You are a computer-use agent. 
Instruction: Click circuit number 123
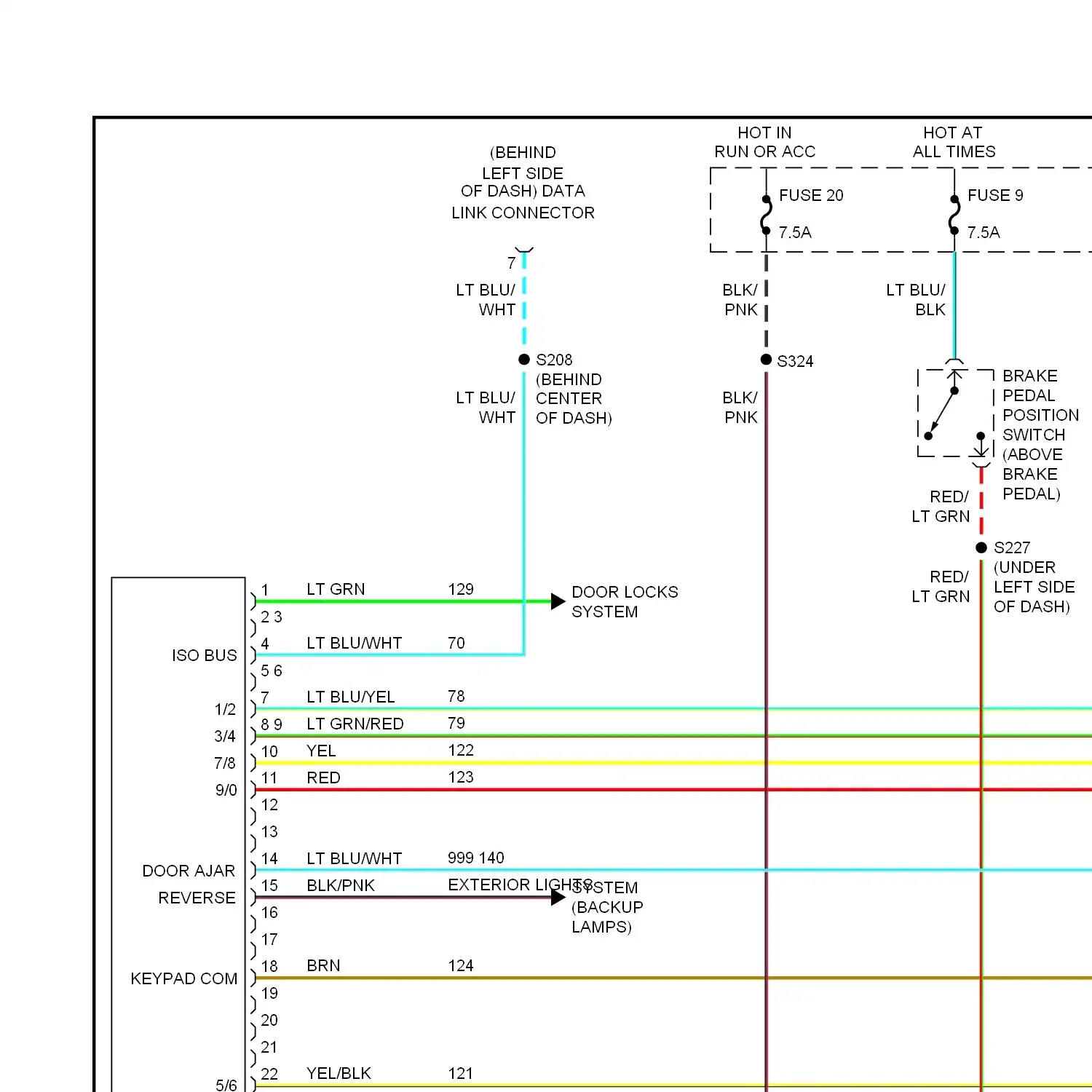coord(461,777)
